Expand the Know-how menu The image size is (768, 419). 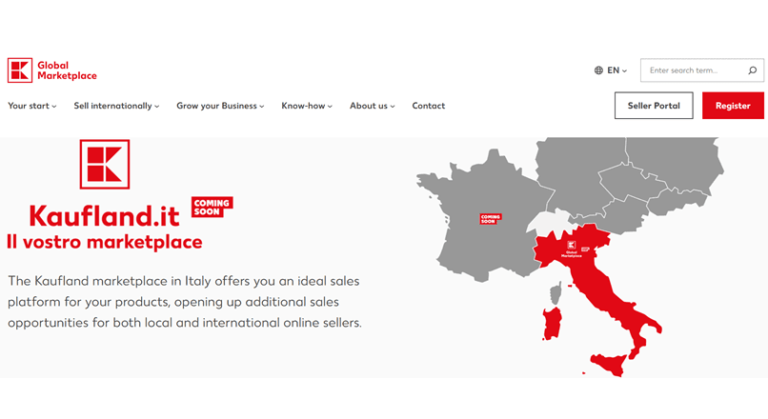(x=307, y=106)
